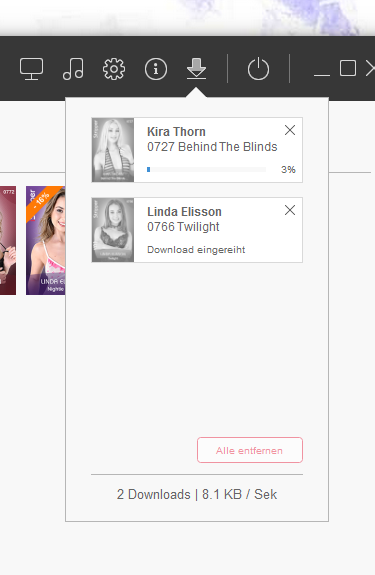
Task: Maximize the application window
Action: (x=348, y=68)
